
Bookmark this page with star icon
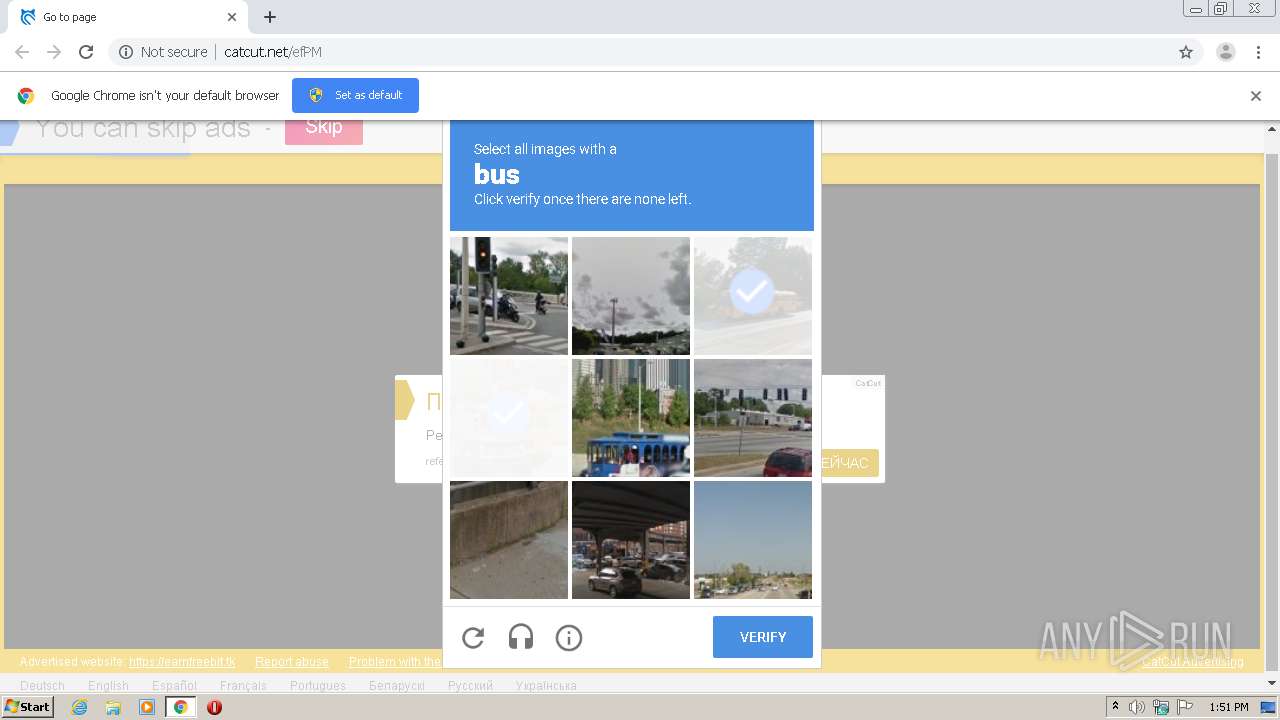pyautogui.click(x=1186, y=52)
